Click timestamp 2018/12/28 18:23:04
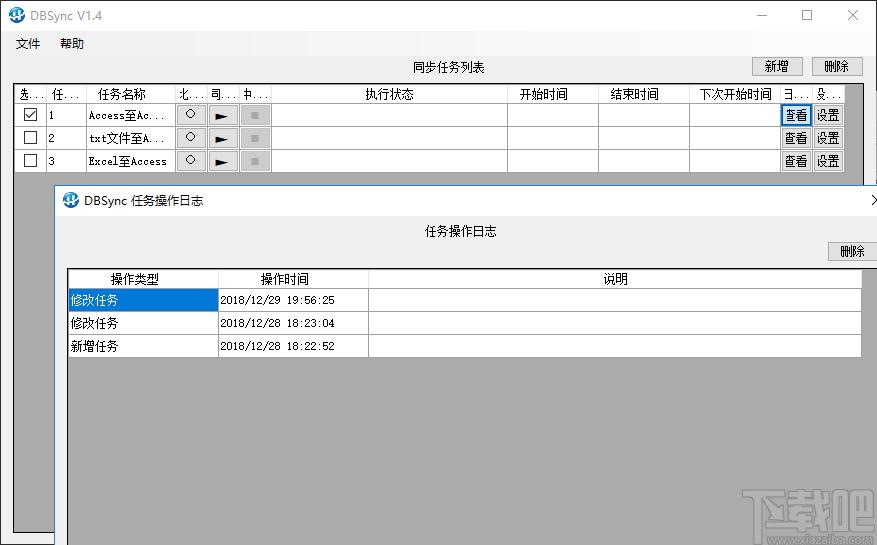The width and height of the screenshot is (877, 545). pos(293,323)
